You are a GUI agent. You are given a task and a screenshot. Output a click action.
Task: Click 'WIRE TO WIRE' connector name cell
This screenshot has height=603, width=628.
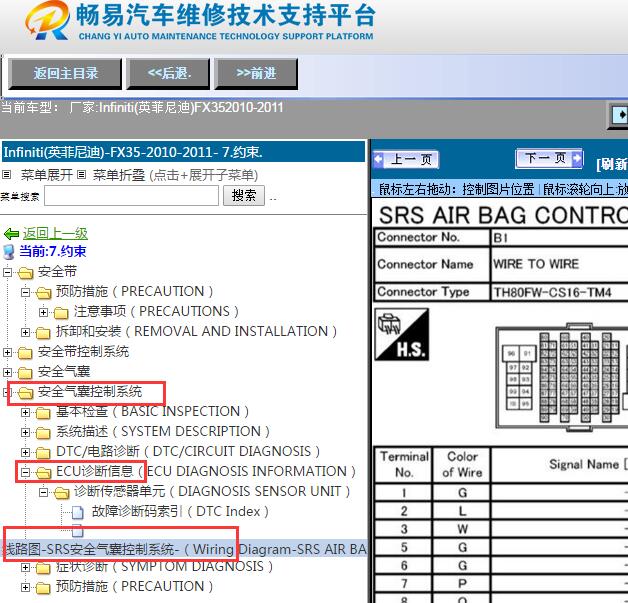pyautogui.click(x=560, y=264)
